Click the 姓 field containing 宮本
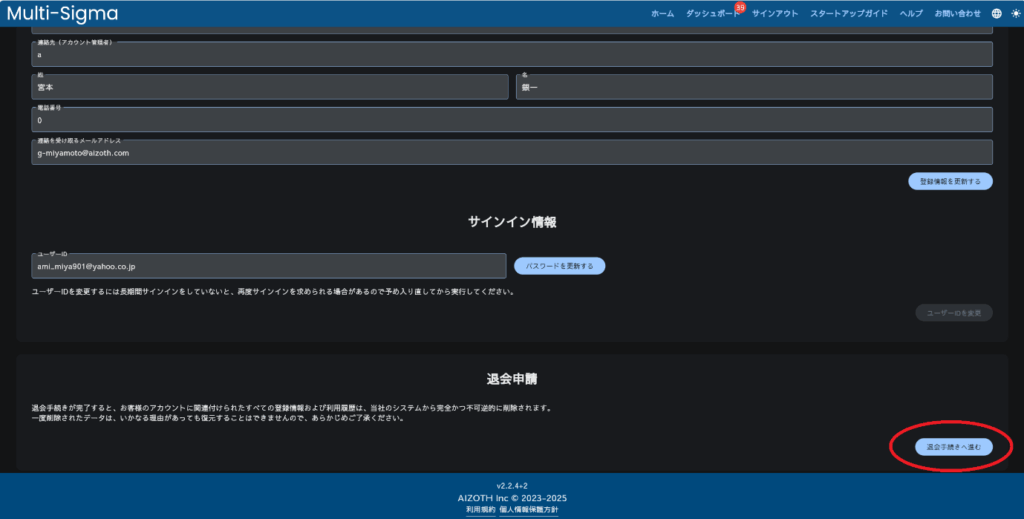Viewport: 1024px width, 519px height. (x=270, y=88)
